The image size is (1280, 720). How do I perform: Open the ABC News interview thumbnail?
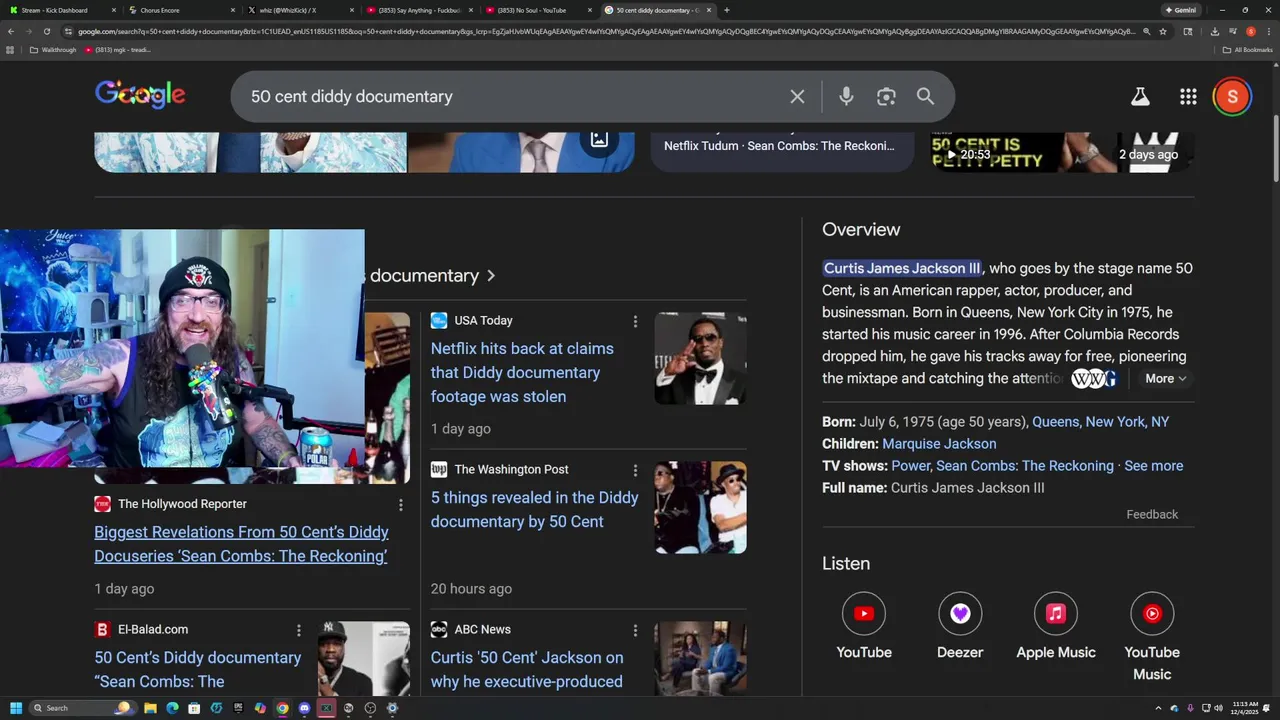click(x=700, y=658)
